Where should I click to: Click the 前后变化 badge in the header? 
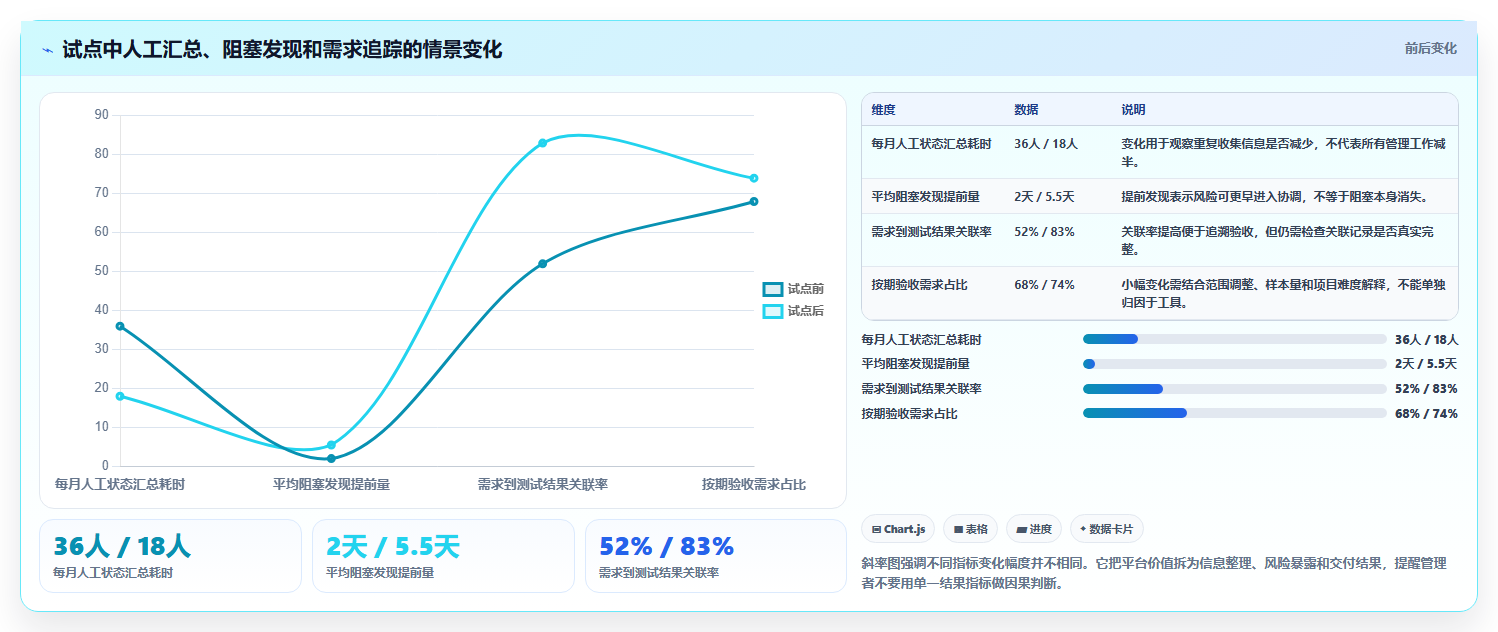click(1430, 48)
